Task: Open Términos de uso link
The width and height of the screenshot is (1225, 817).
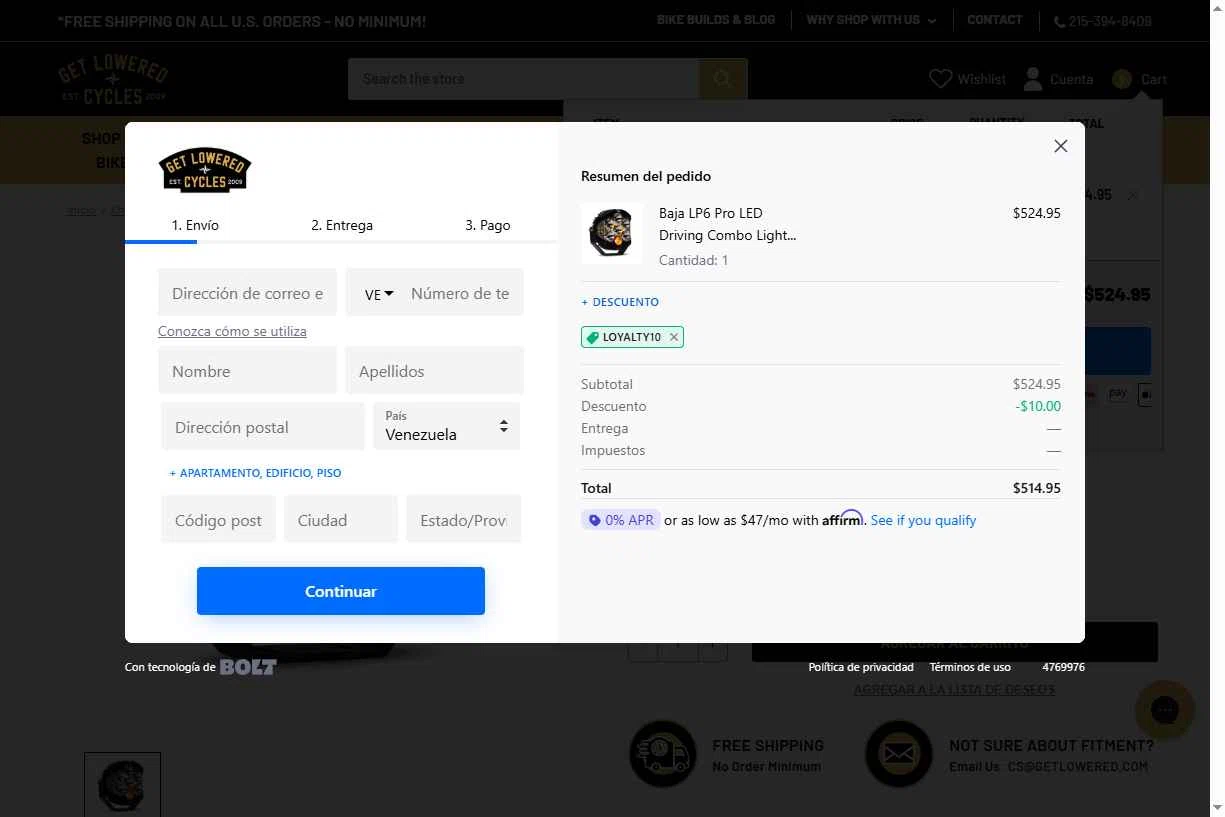Action: [x=970, y=667]
